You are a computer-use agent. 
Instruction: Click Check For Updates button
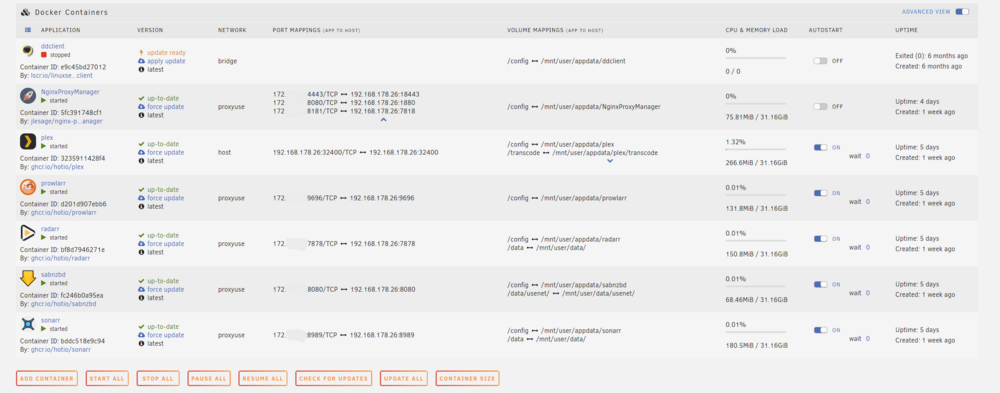click(334, 378)
